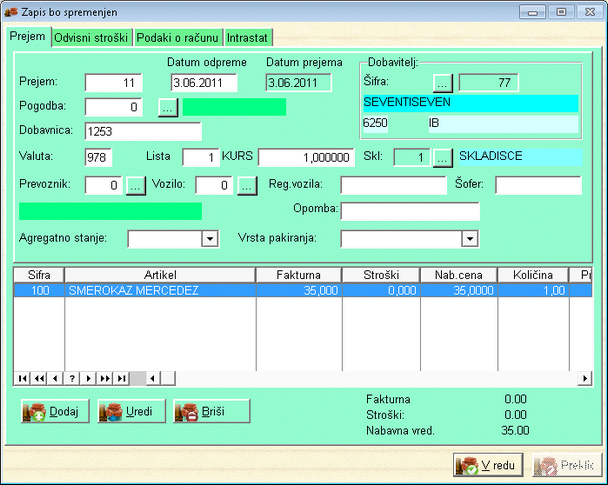The height and width of the screenshot is (485, 608).
Task: Open the Intrastat tab
Action: [x=247, y=37]
